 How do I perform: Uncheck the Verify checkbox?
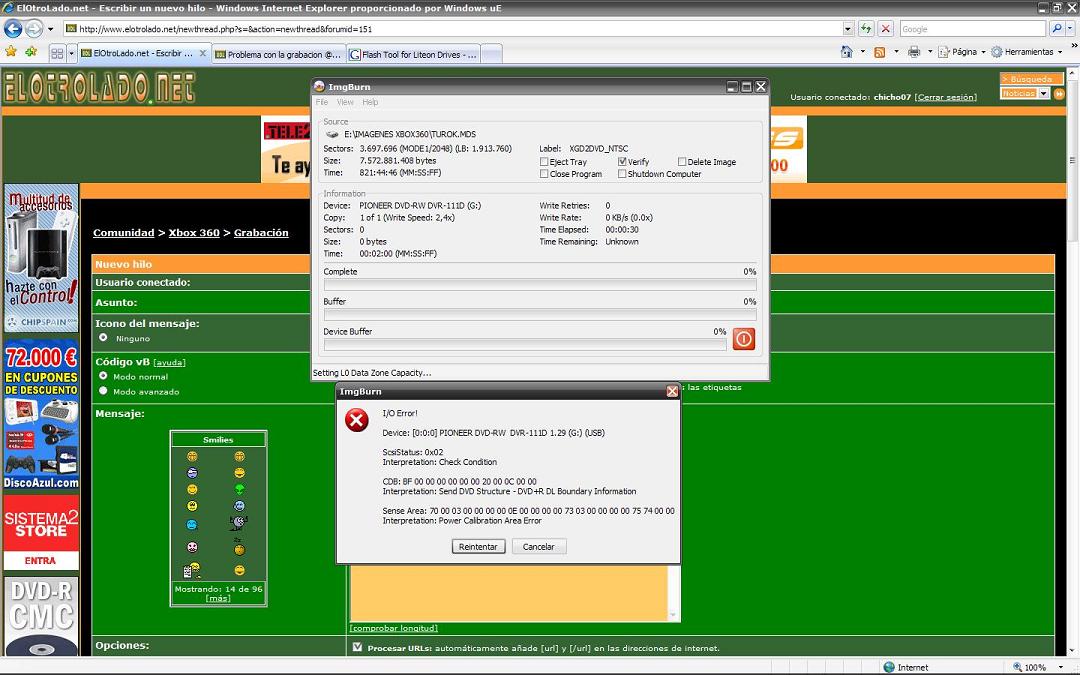pos(622,162)
